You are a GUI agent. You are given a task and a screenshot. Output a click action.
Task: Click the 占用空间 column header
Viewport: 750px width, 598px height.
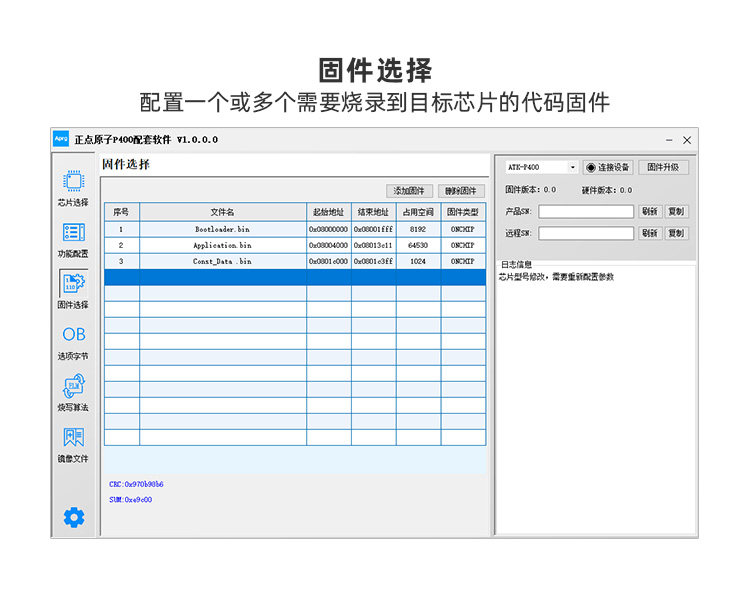418,212
